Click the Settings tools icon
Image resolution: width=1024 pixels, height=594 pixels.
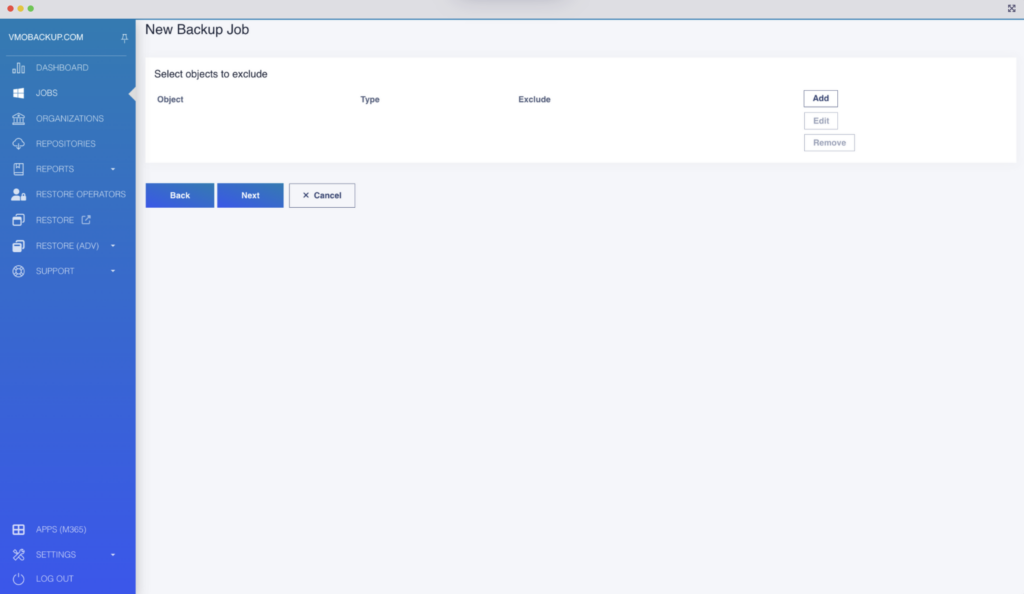(18, 555)
